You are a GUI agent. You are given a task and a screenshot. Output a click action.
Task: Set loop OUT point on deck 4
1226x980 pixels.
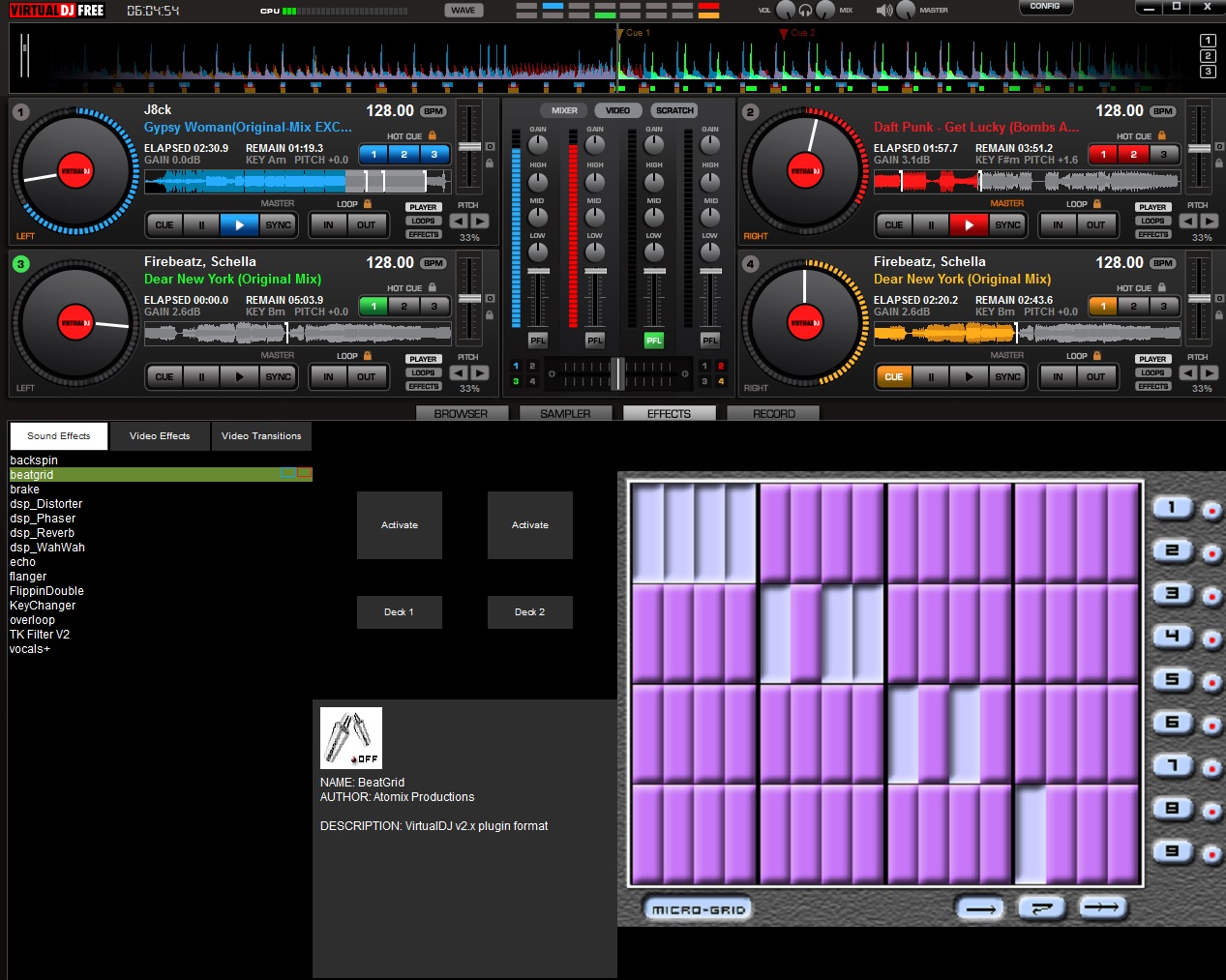(1095, 376)
